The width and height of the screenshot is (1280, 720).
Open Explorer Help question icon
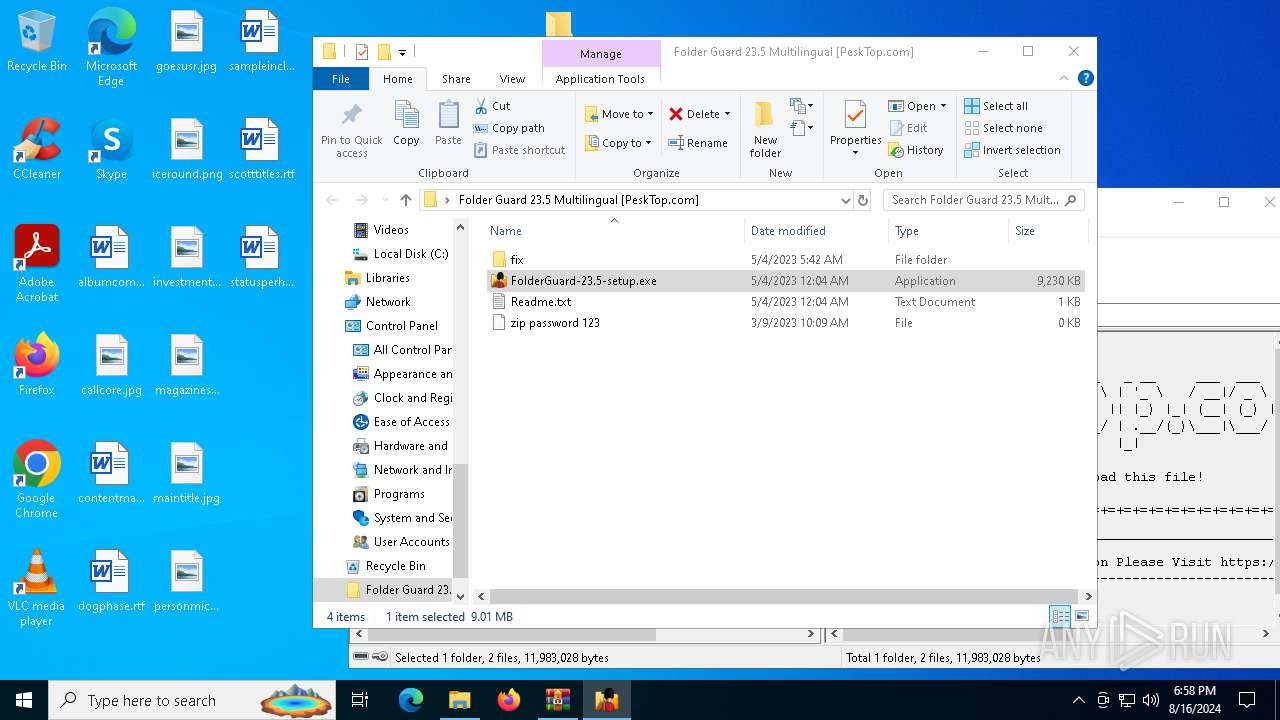[x=1085, y=78]
